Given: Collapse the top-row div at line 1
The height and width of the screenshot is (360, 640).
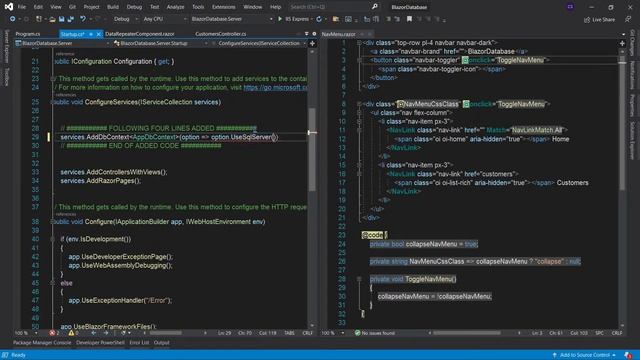Looking at the screenshot, I should (x=359, y=42).
